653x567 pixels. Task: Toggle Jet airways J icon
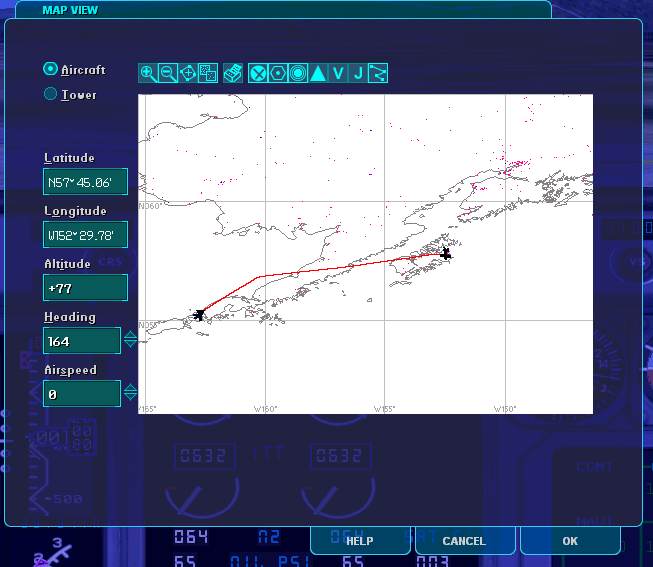tap(358, 73)
